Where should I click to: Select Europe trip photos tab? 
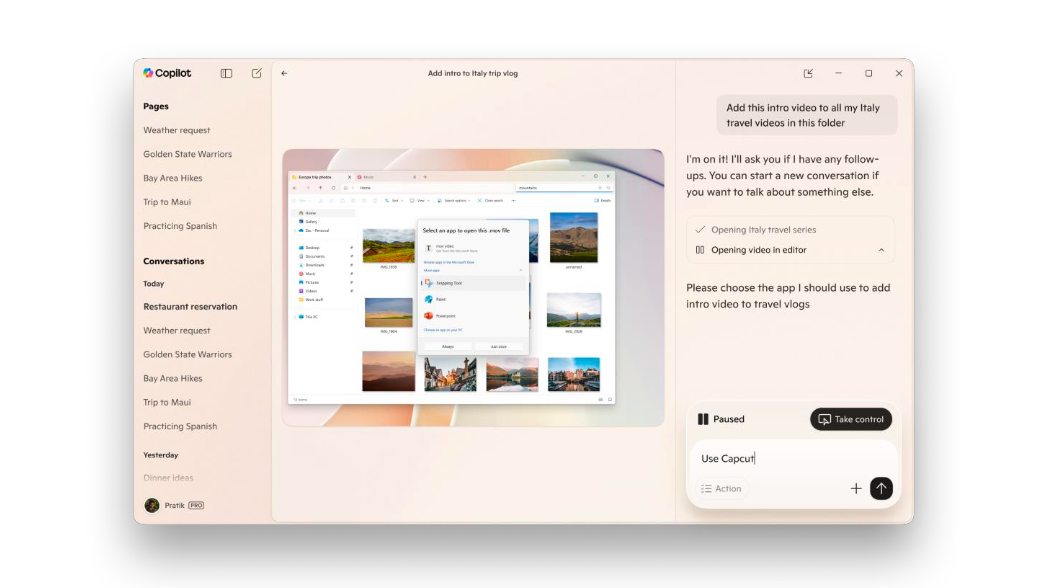pos(320,176)
